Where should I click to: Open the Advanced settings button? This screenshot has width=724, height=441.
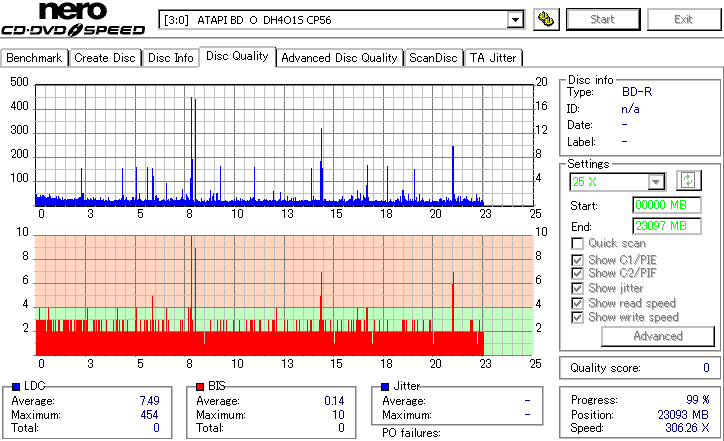click(658, 336)
